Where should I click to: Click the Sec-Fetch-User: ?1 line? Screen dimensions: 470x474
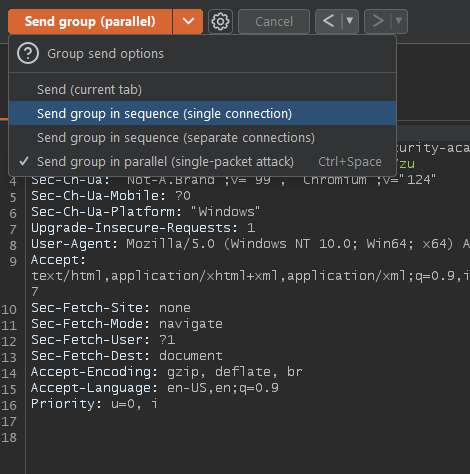[103, 340]
